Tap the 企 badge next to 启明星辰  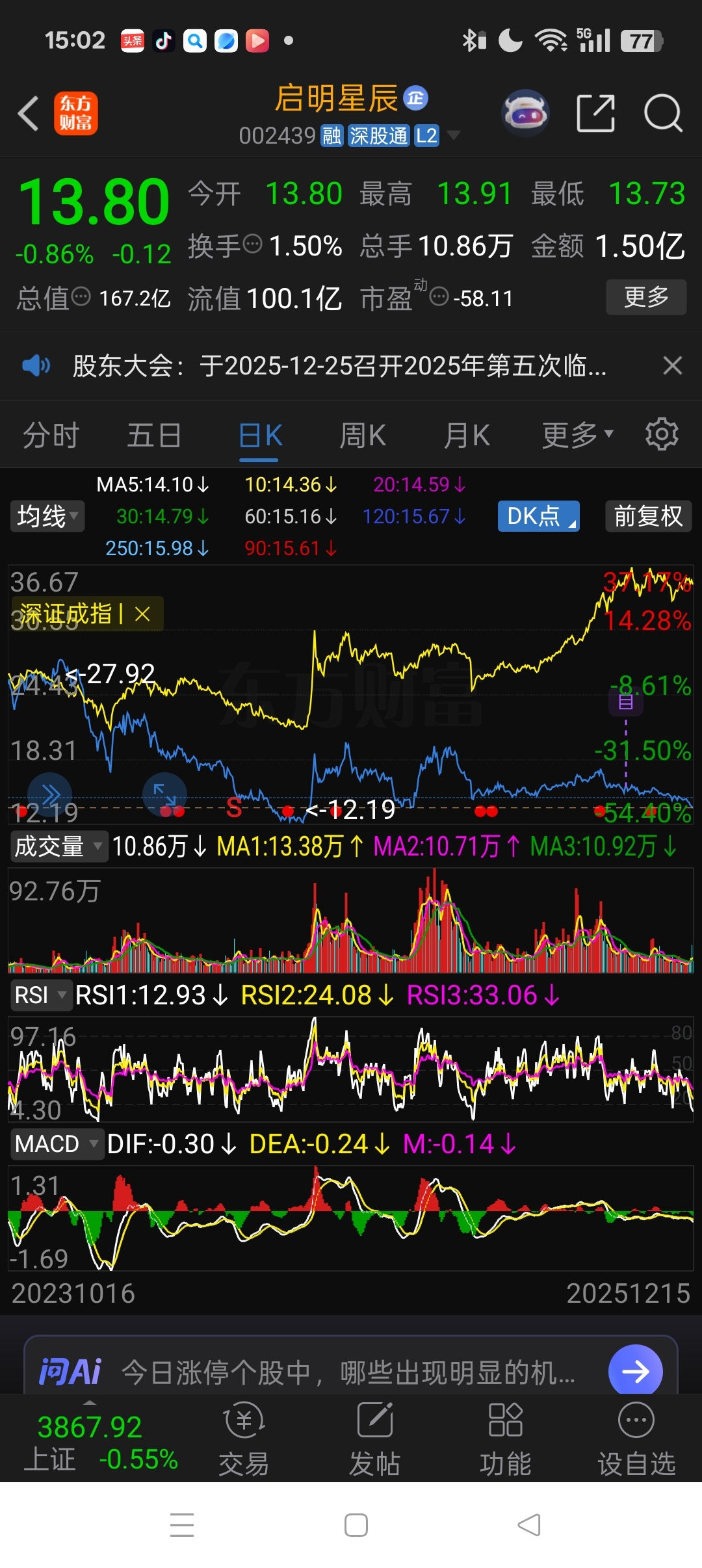[416, 98]
